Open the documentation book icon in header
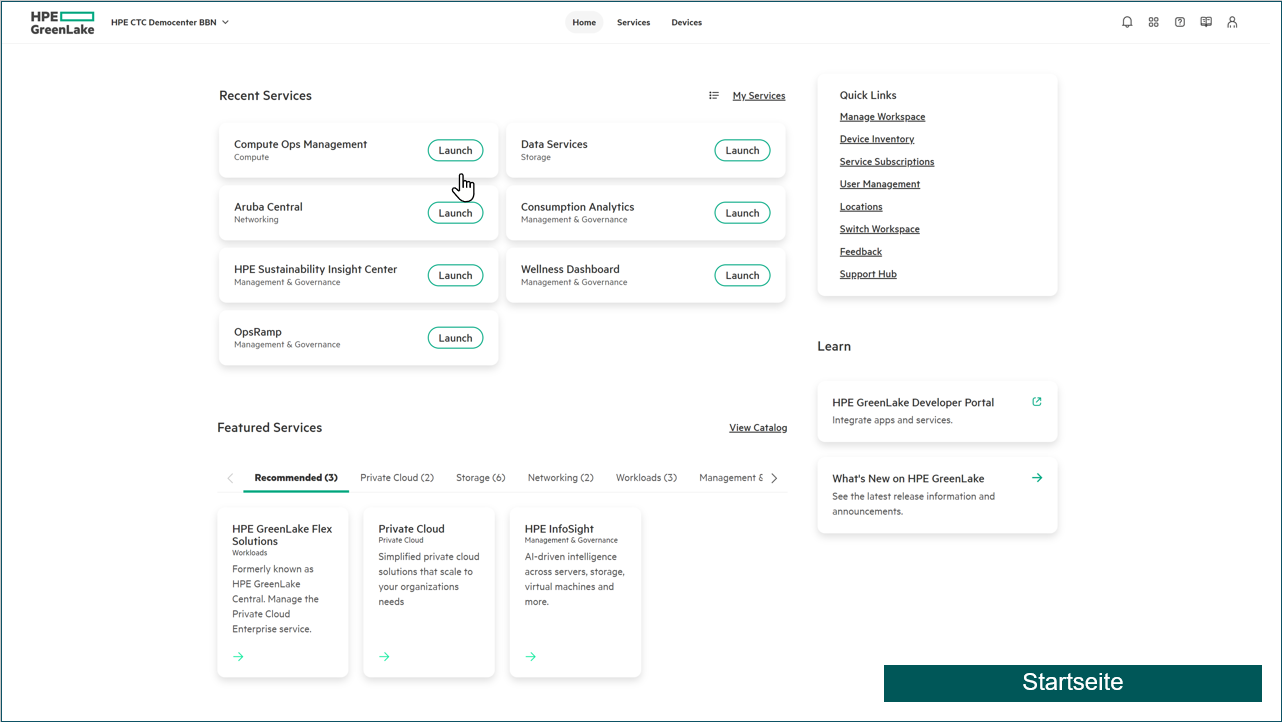 1206,22
